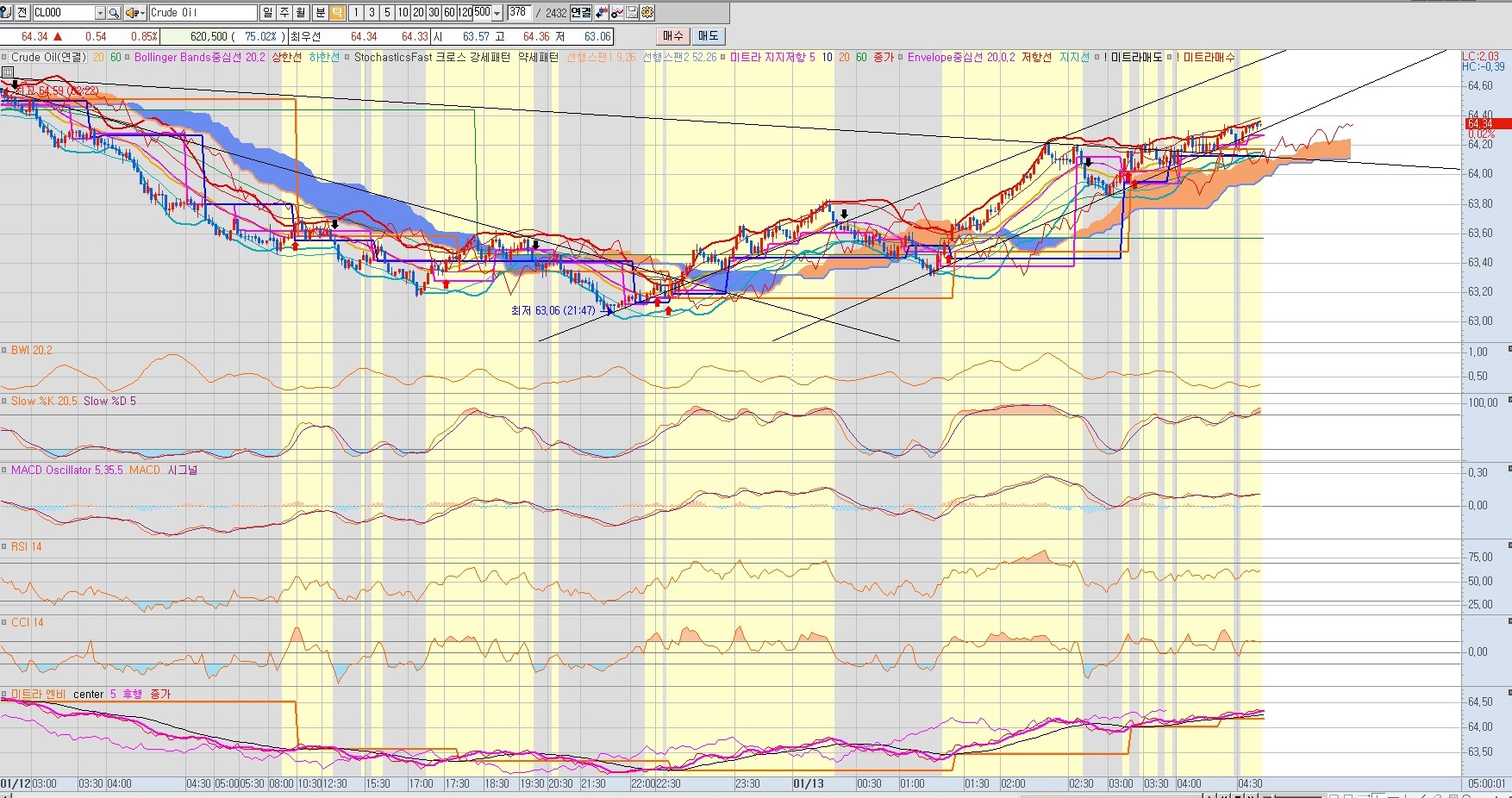Click the save chart disk icon
1512x798 pixels.
(632, 12)
